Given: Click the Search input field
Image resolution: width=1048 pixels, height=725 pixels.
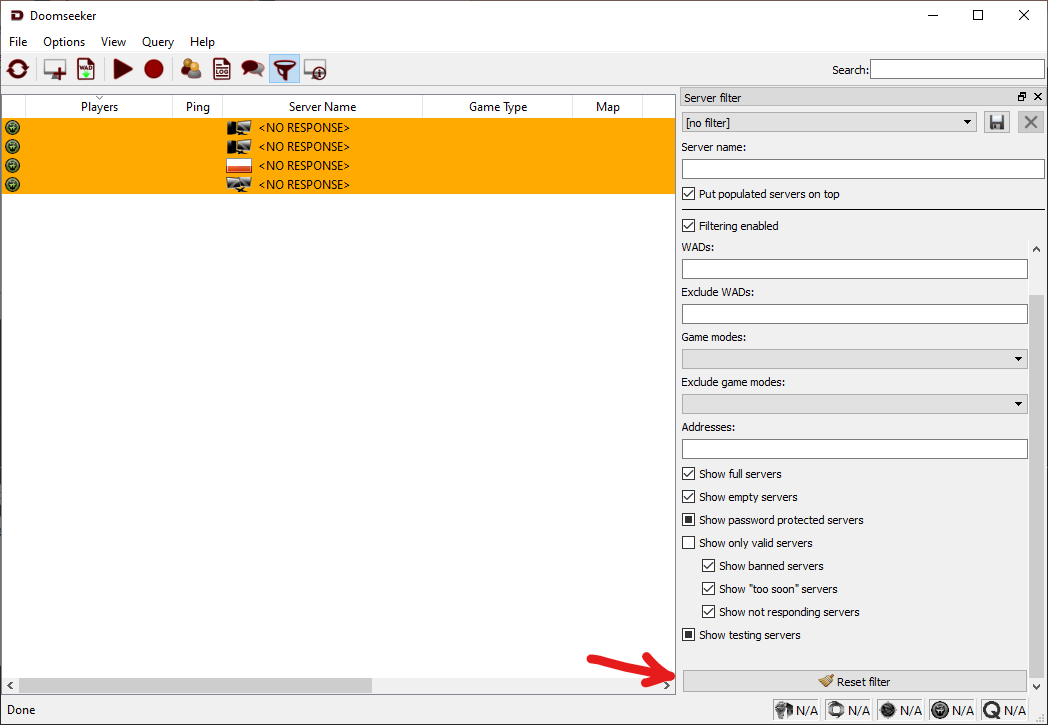Looking at the screenshot, I should pyautogui.click(x=957, y=69).
